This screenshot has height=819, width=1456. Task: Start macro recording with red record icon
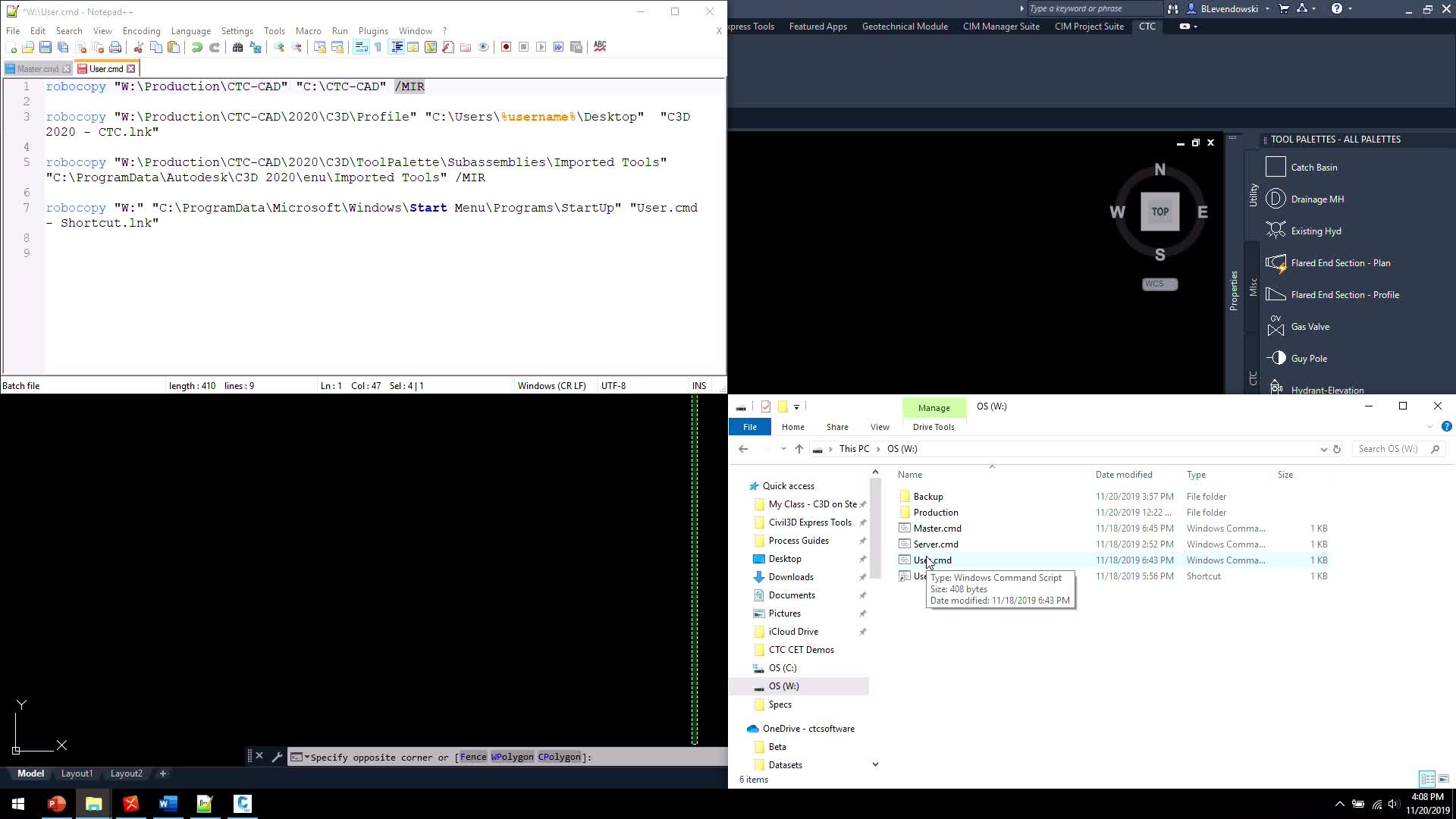click(x=506, y=47)
